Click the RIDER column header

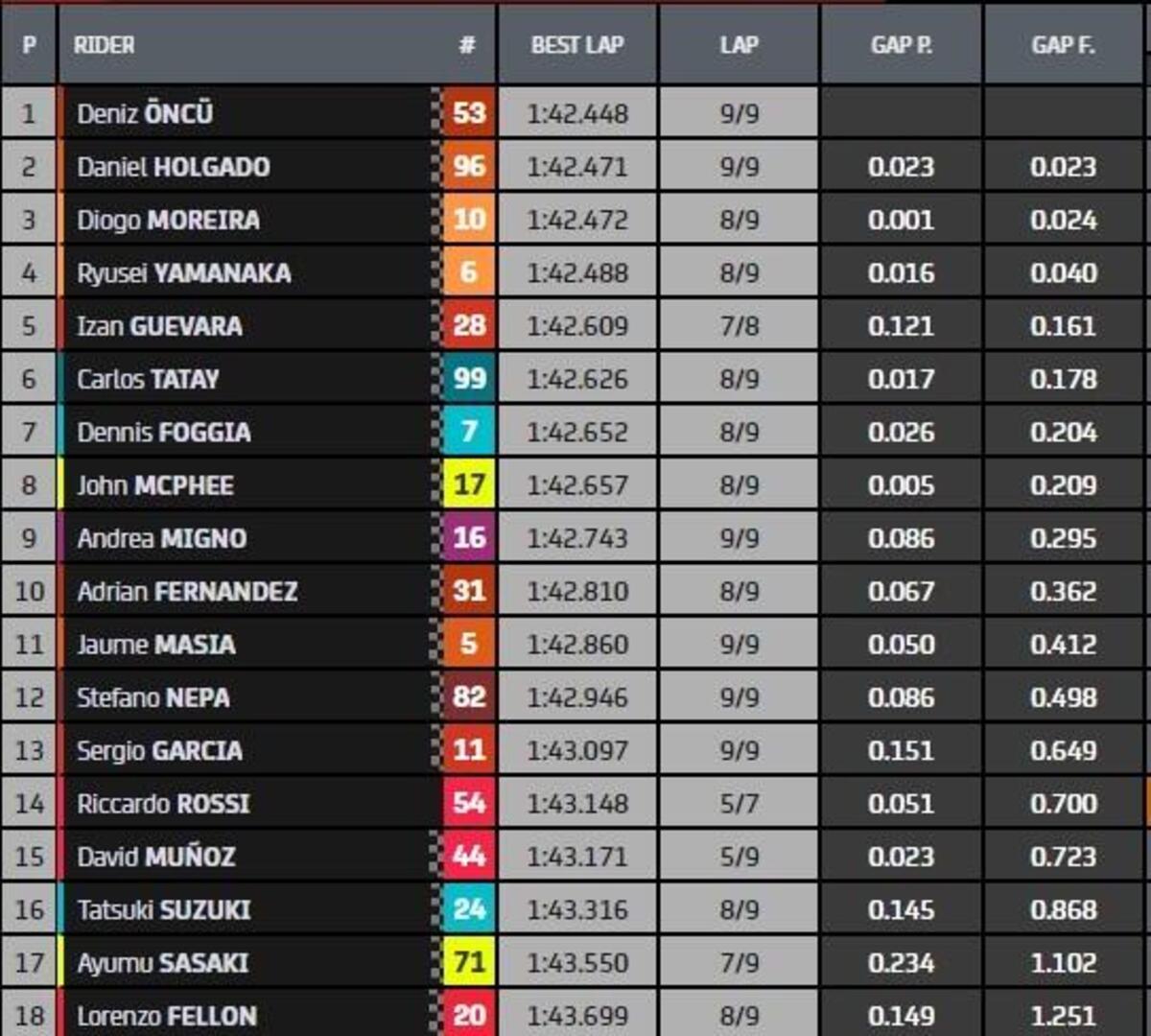click(105, 45)
